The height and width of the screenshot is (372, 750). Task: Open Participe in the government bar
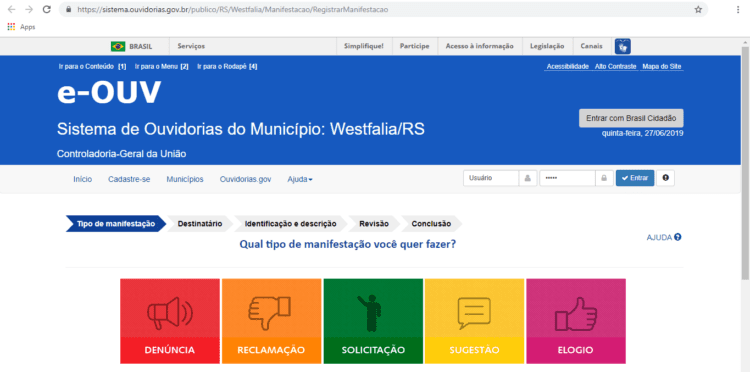coord(415,46)
